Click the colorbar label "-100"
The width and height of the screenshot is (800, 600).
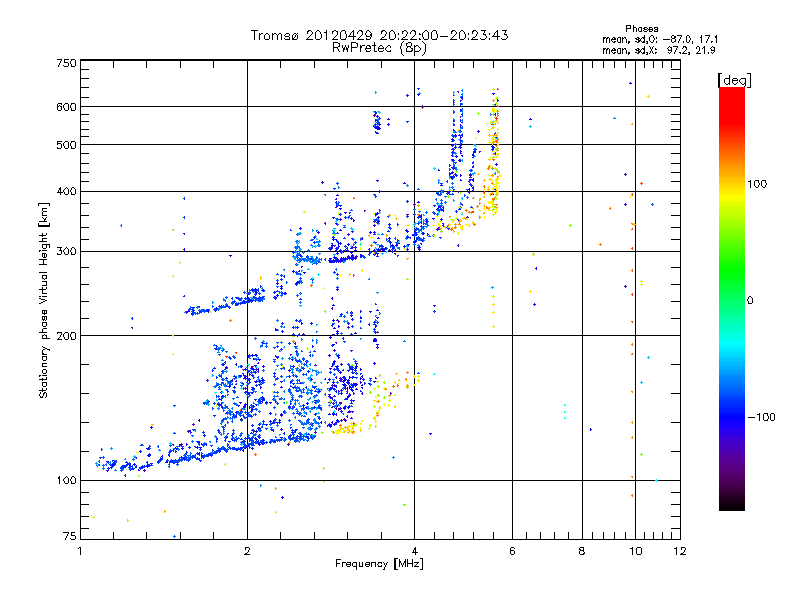point(761,417)
